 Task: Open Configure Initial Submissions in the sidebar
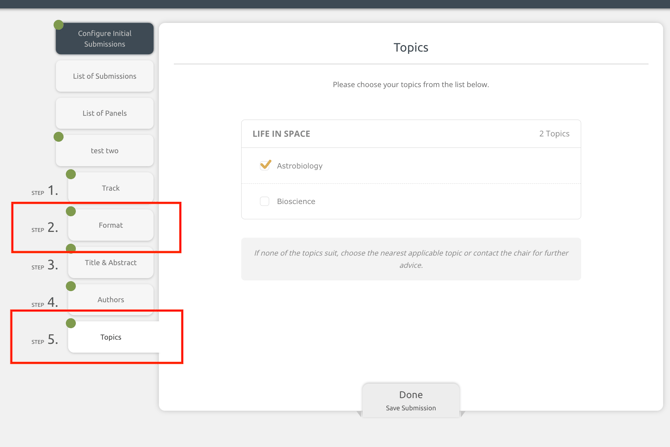click(x=105, y=39)
